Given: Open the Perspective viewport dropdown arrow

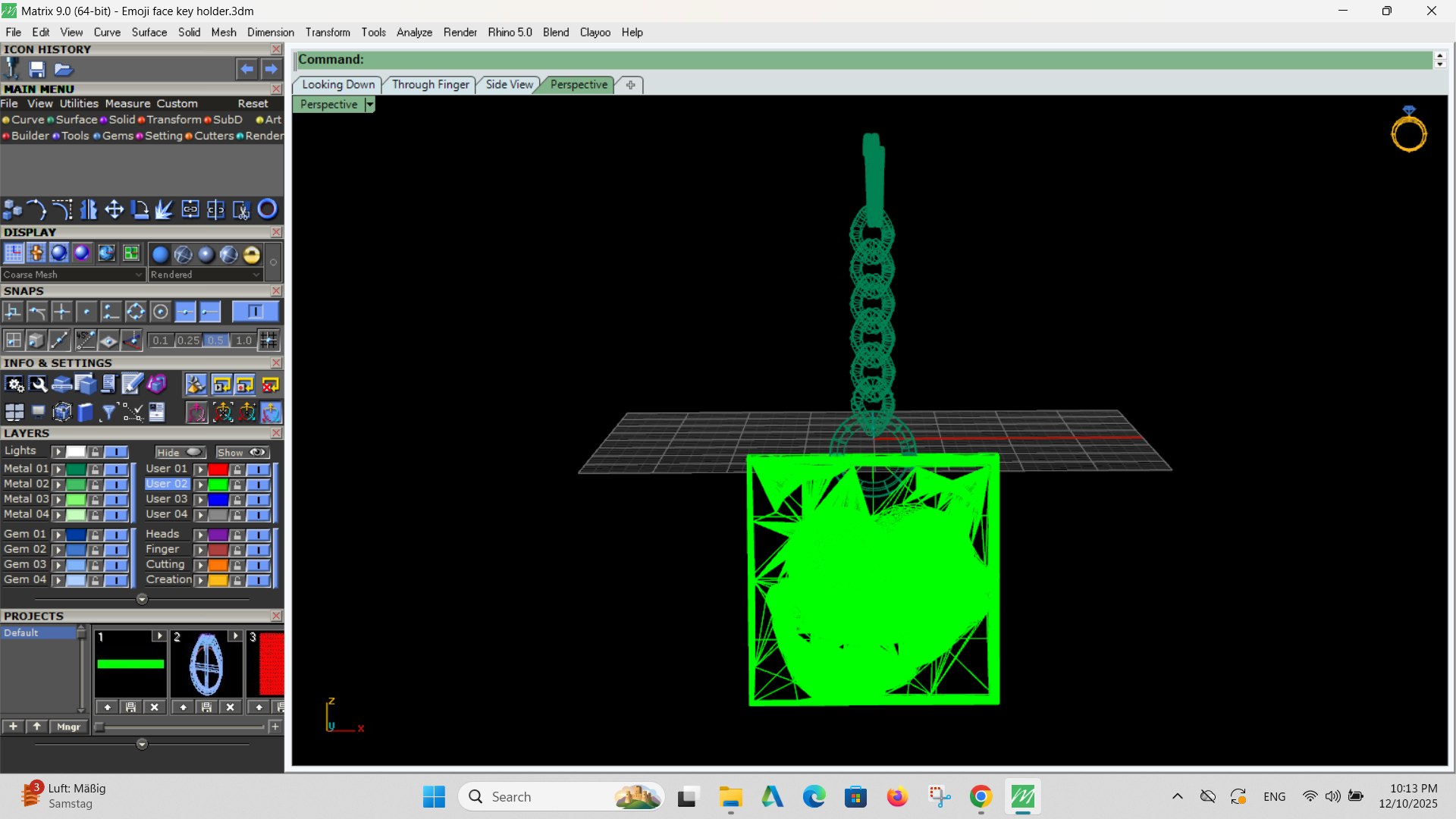Looking at the screenshot, I should (369, 105).
